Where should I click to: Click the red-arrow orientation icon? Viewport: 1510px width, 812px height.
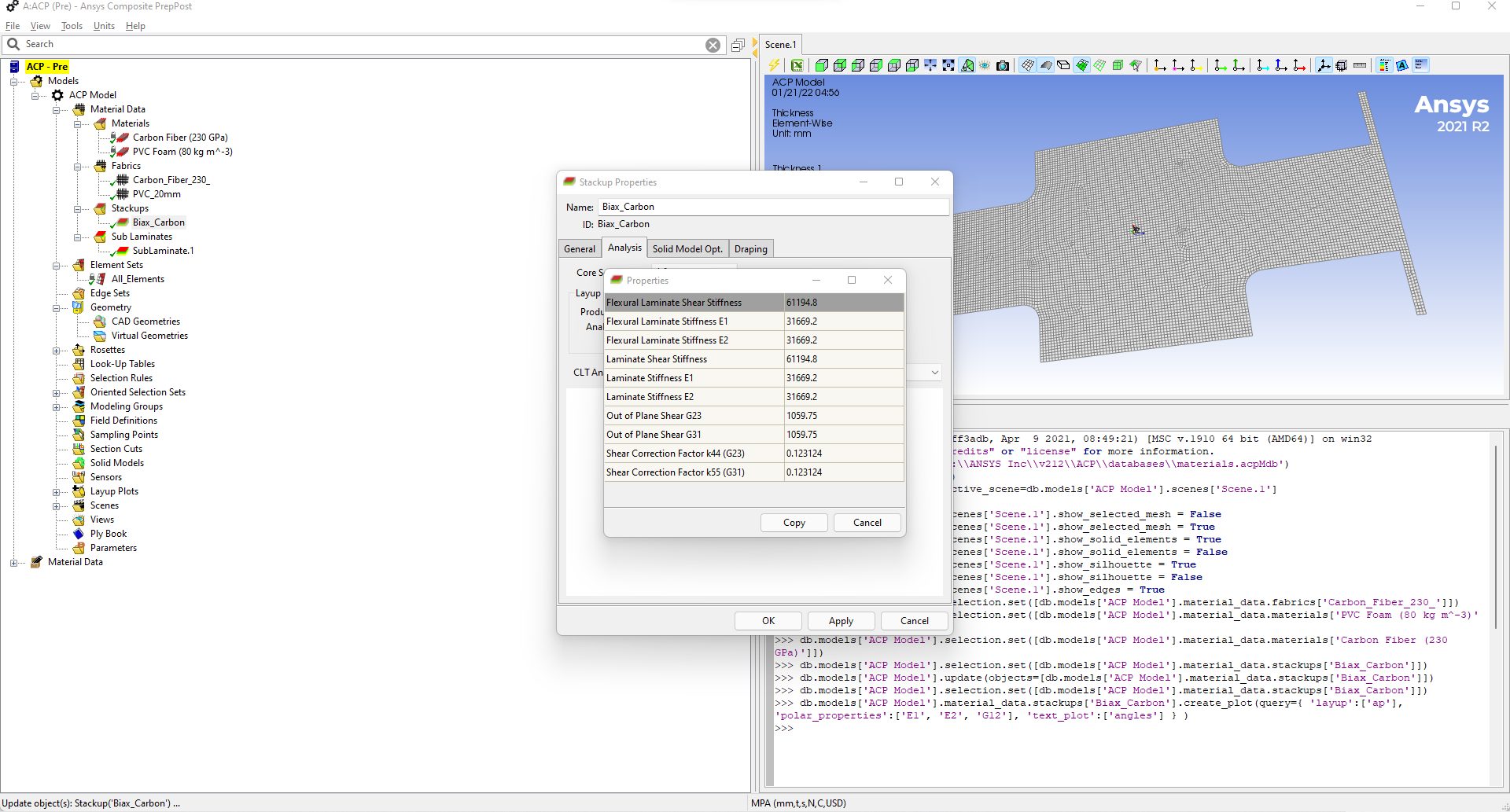(x=1299, y=65)
